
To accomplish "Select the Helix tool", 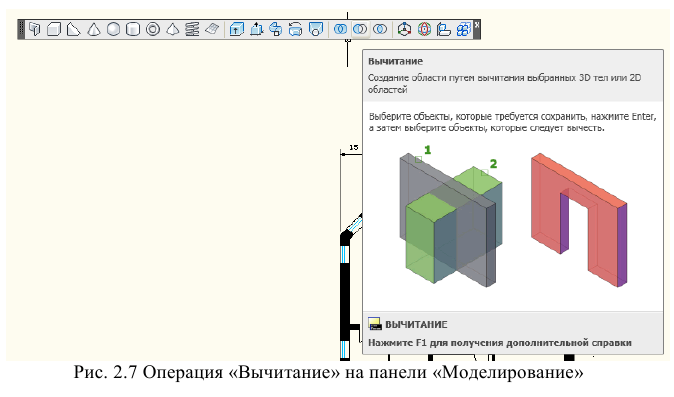I will point(192,29).
